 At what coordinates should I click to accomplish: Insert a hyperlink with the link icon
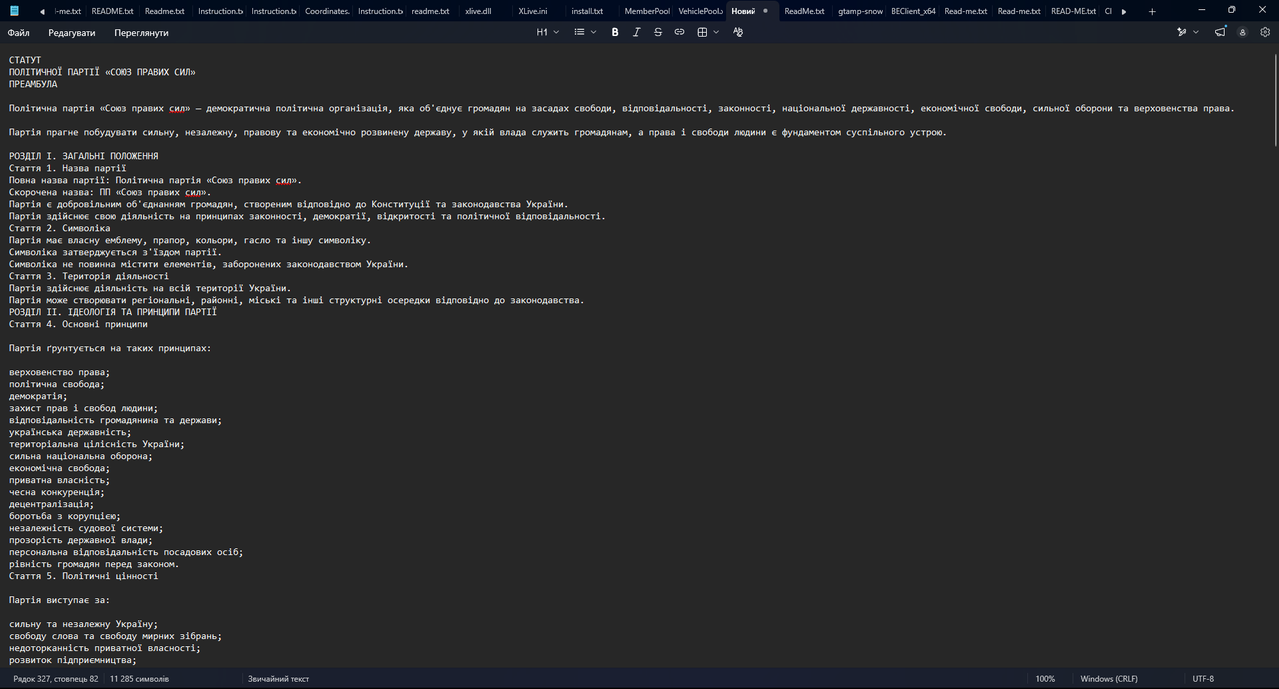(679, 32)
